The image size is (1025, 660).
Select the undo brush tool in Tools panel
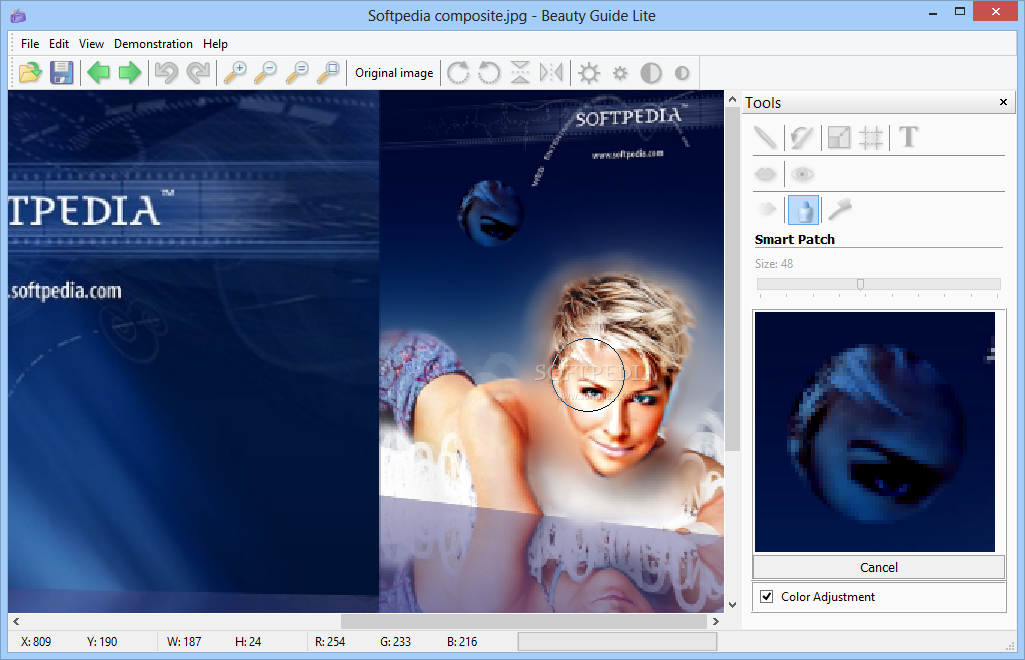pos(801,137)
